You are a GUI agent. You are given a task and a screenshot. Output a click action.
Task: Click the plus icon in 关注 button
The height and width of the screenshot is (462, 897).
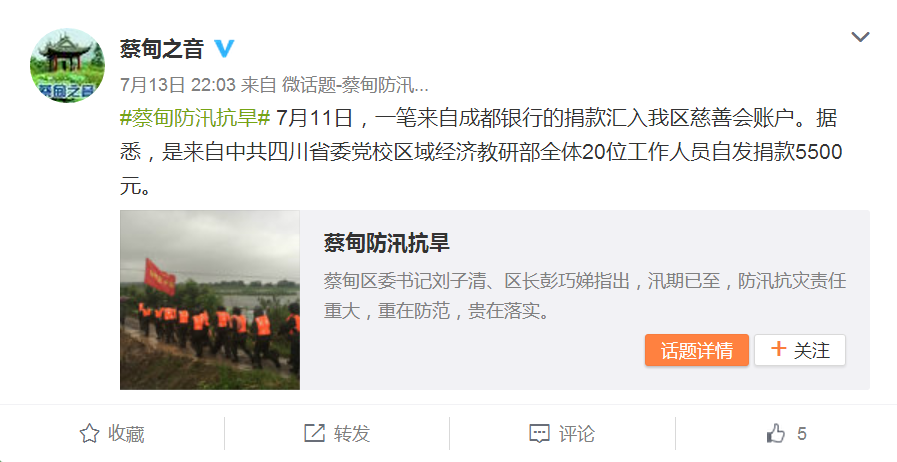point(778,349)
